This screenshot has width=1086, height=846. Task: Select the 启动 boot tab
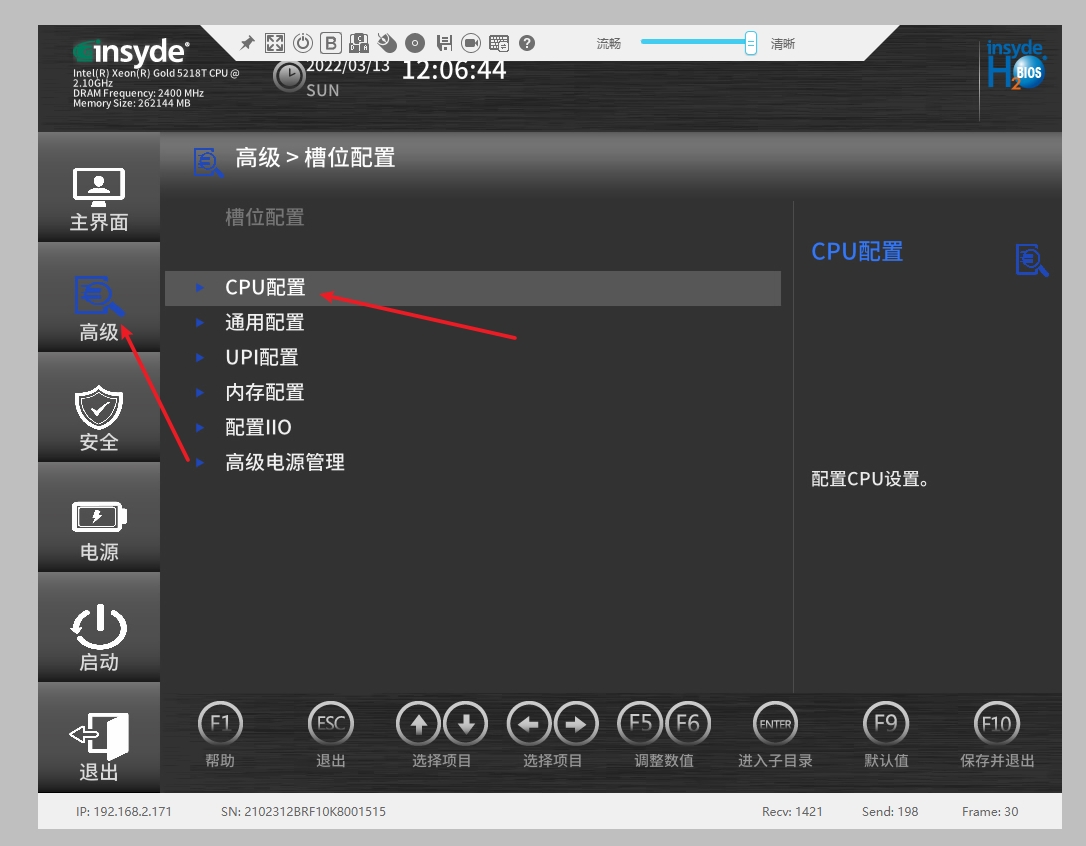click(x=99, y=638)
